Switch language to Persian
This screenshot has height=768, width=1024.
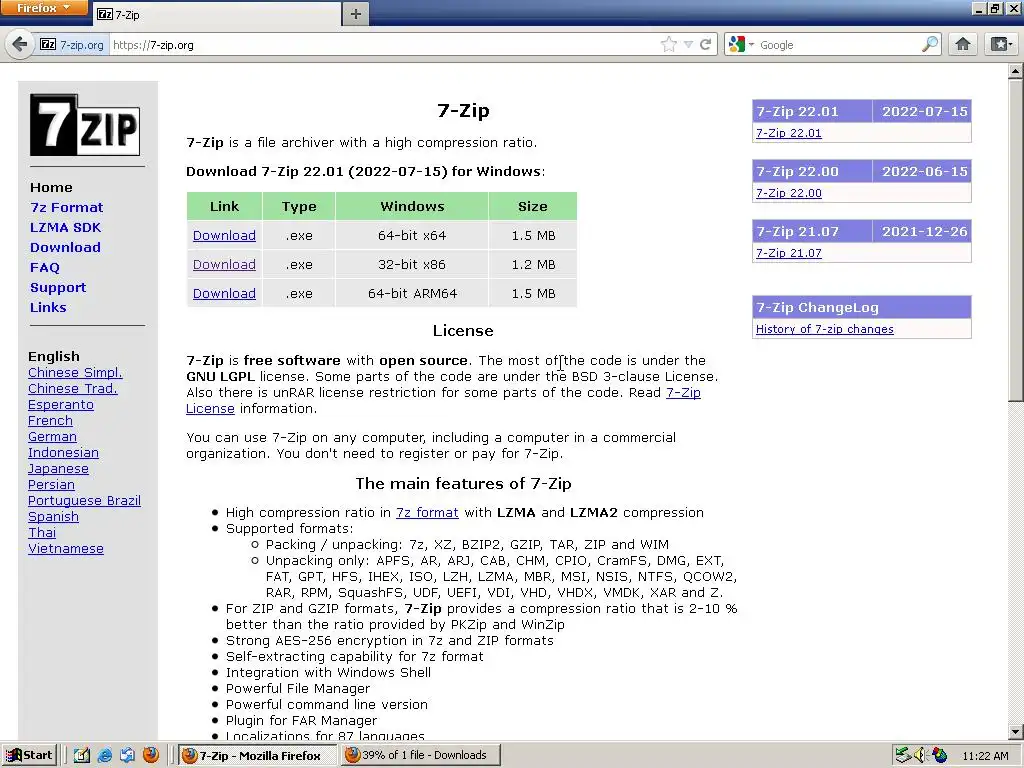pyautogui.click(x=51, y=485)
